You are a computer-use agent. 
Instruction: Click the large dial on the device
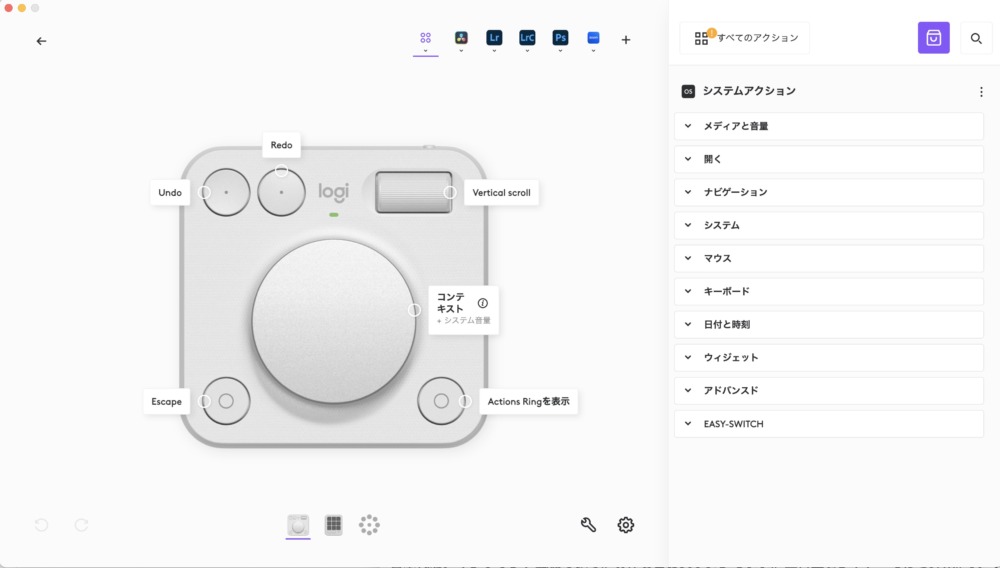(x=333, y=320)
